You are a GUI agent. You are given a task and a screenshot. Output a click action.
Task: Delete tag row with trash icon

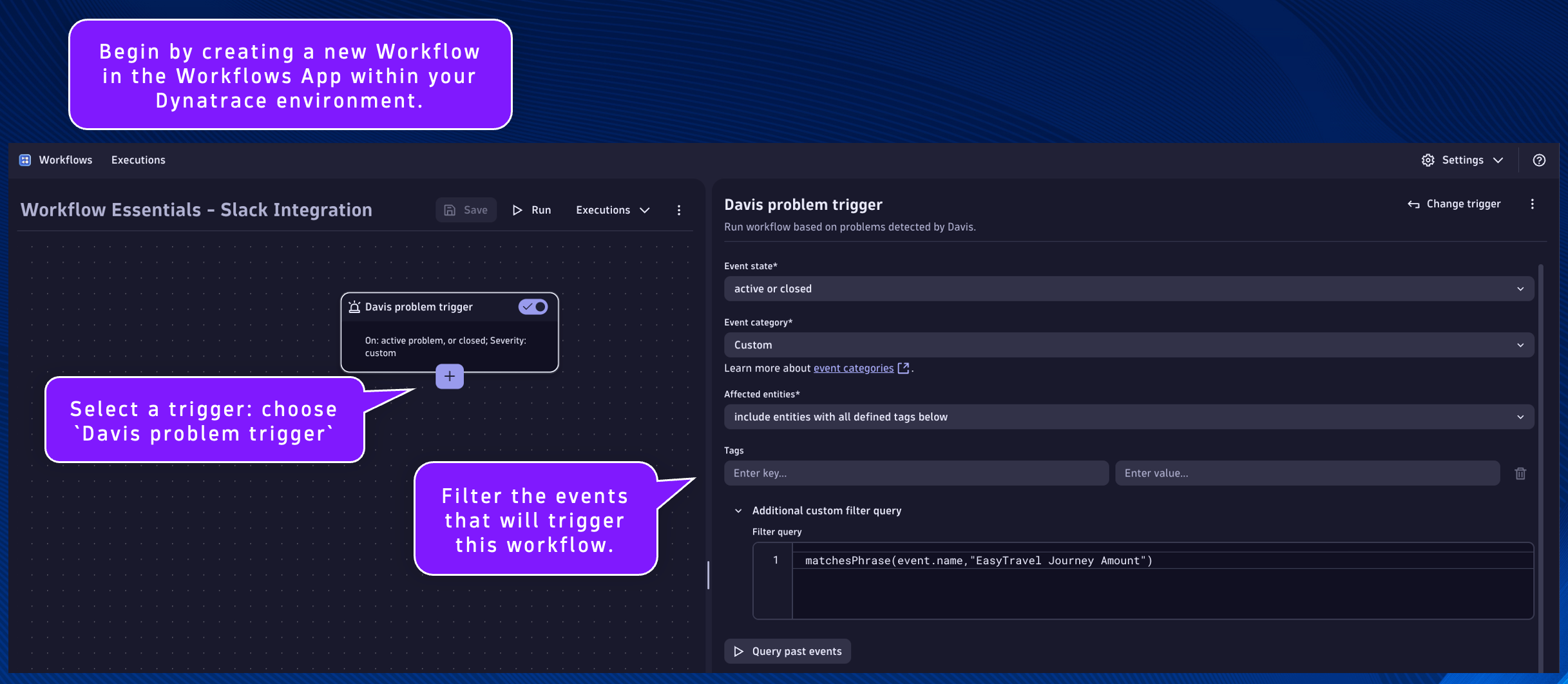pyautogui.click(x=1520, y=473)
